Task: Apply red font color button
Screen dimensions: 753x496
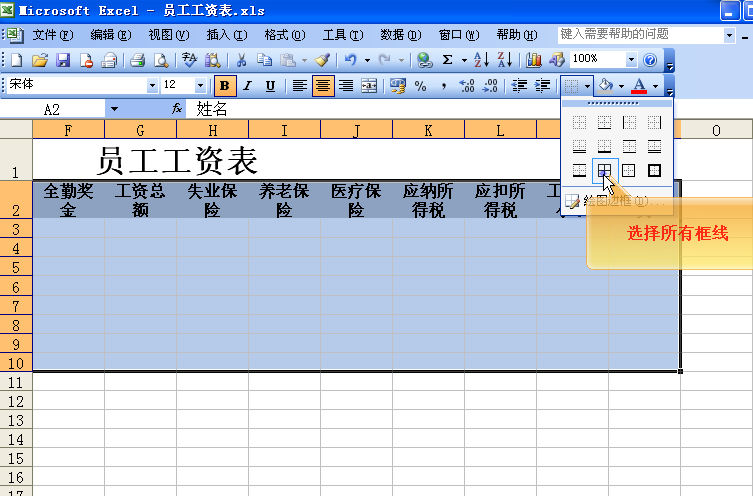Action: pyautogui.click(x=639, y=86)
